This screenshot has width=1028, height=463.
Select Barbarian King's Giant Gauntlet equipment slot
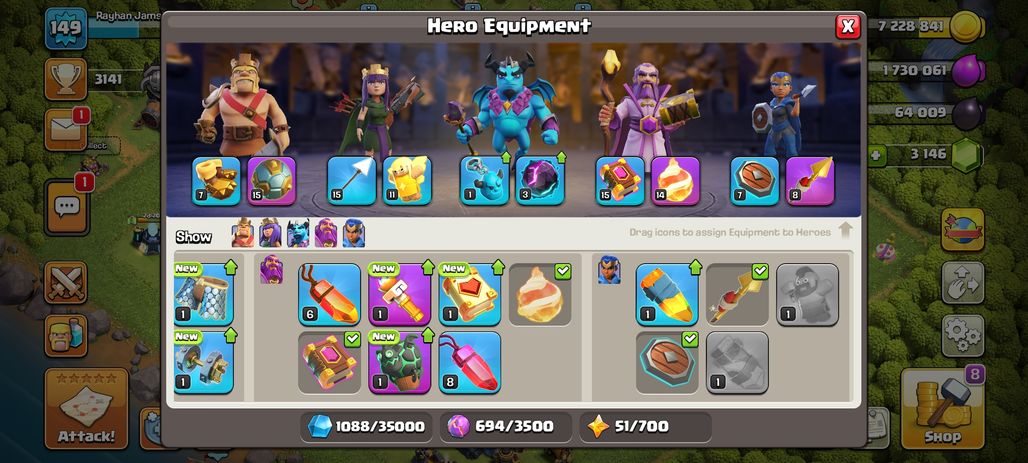coord(216,181)
